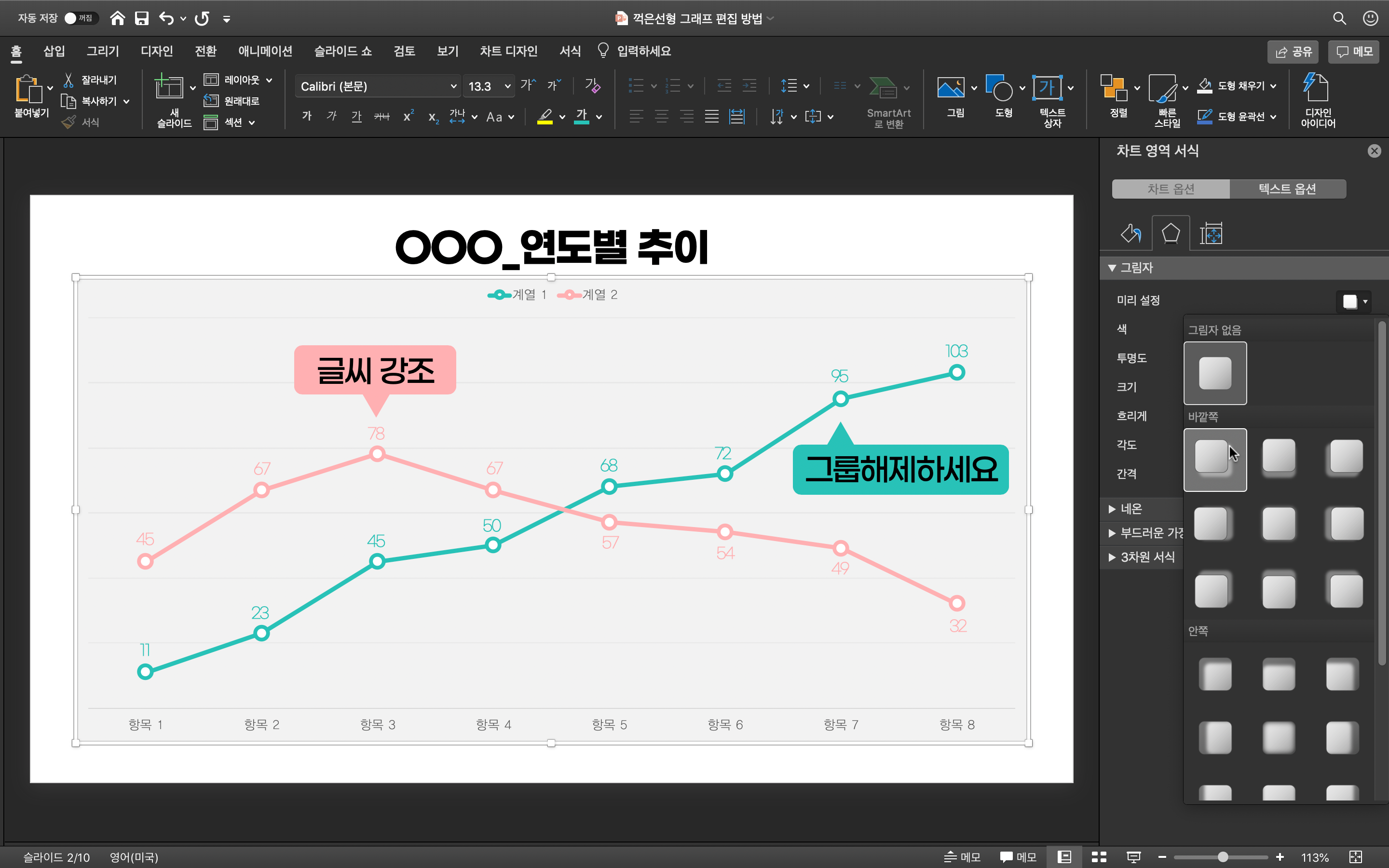Adjust the zoom slider in status bar
1389x868 pixels.
1222,857
